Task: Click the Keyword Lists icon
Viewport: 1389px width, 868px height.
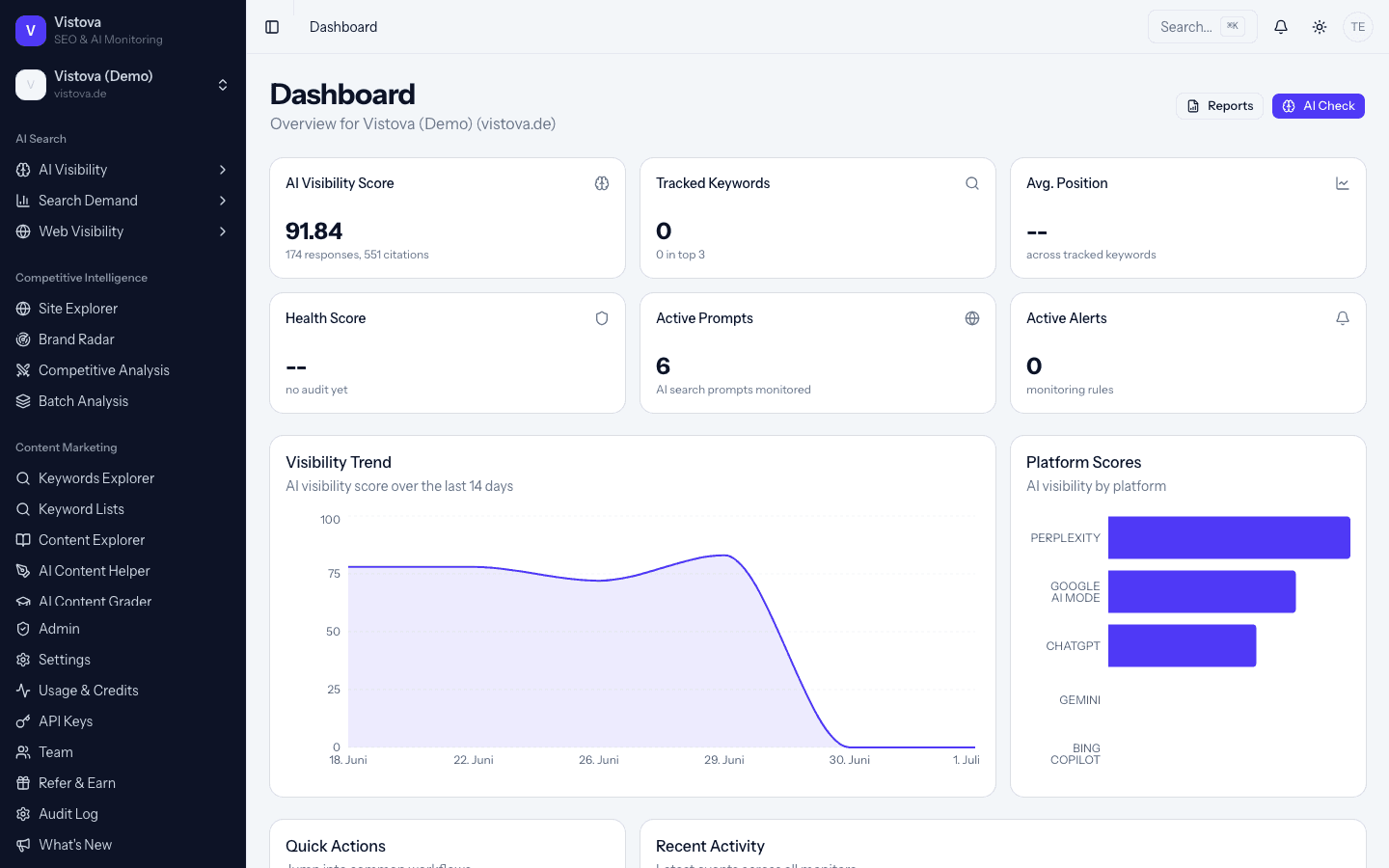Action: [x=23, y=509]
